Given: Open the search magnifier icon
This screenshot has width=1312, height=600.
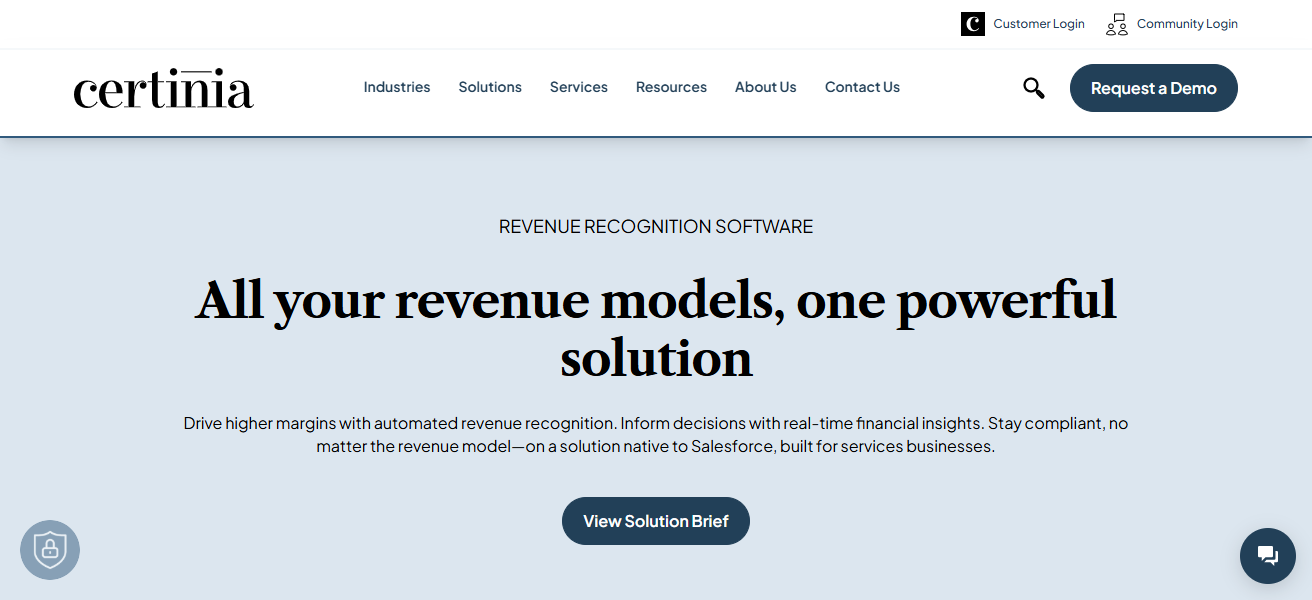Looking at the screenshot, I should click(x=1033, y=88).
